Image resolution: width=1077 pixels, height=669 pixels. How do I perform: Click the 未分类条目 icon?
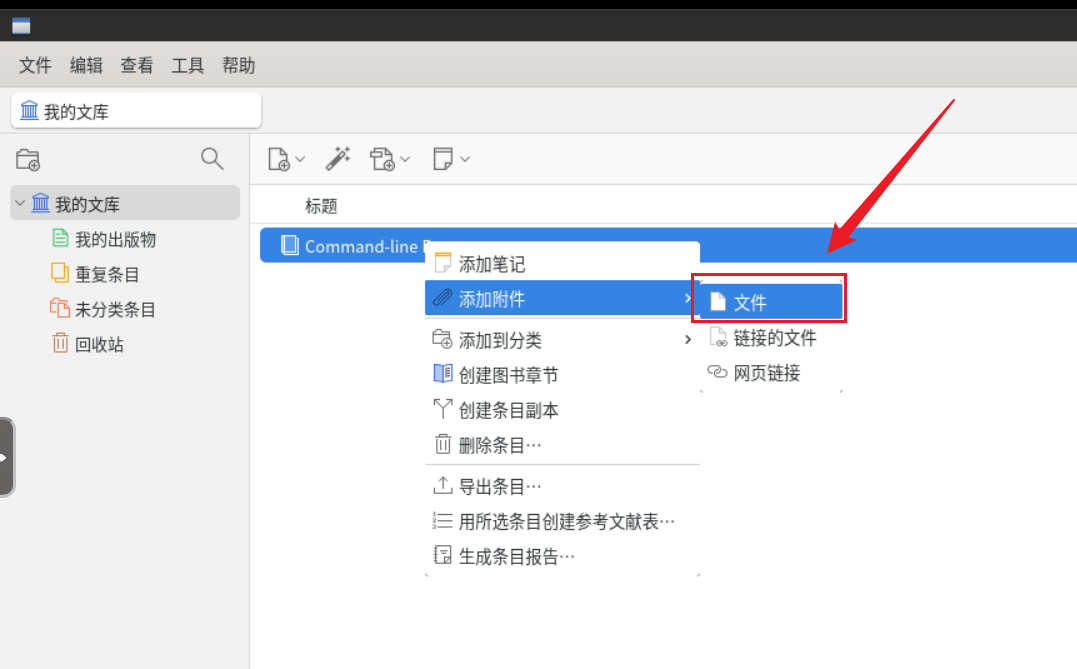click(x=60, y=308)
